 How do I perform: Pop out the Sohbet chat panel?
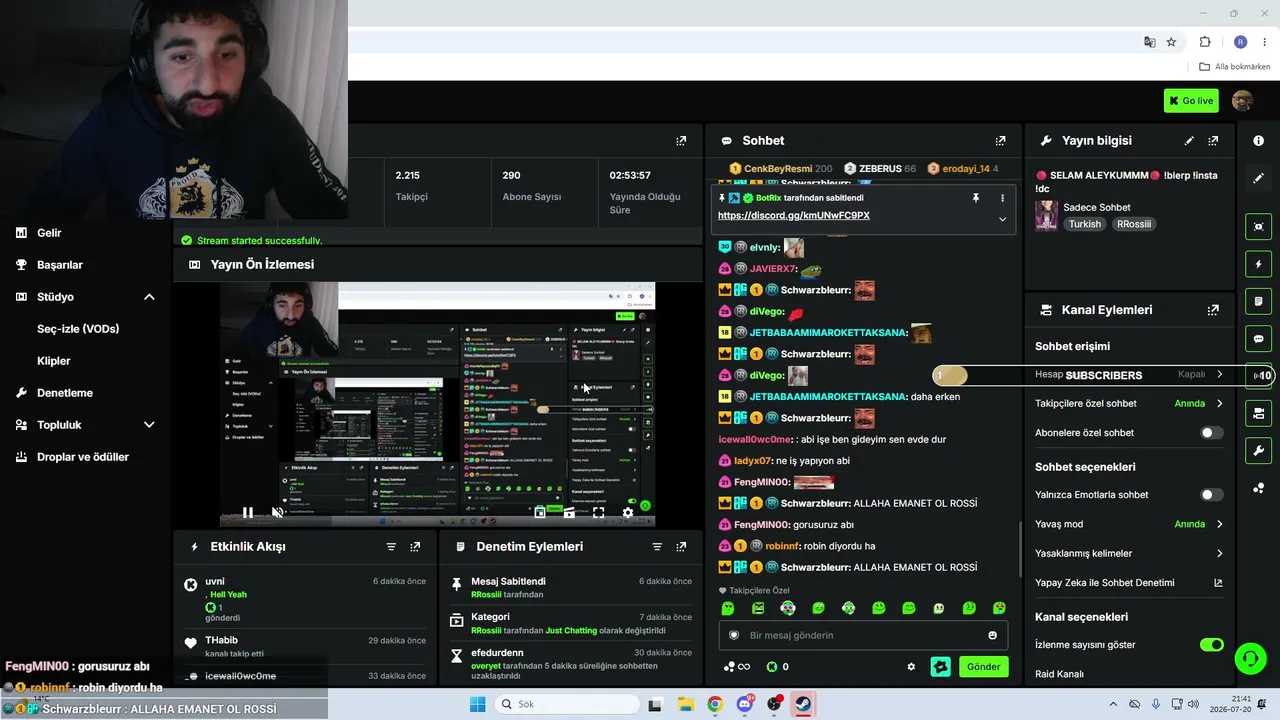click(1000, 141)
